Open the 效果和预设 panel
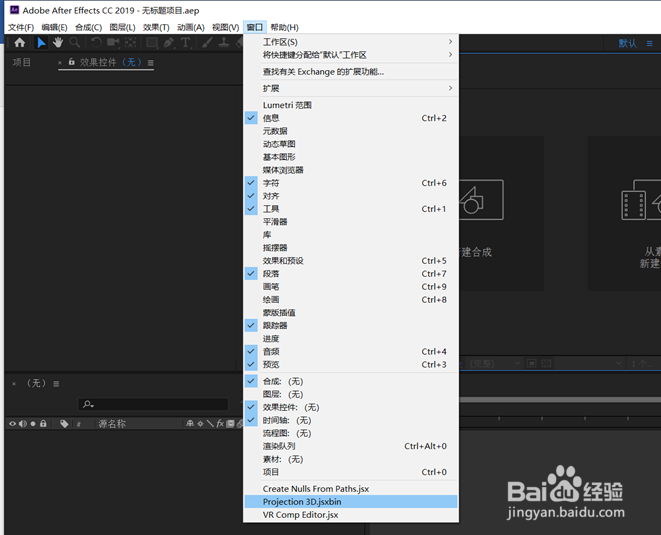The height and width of the screenshot is (535, 661). click(350, 261)
